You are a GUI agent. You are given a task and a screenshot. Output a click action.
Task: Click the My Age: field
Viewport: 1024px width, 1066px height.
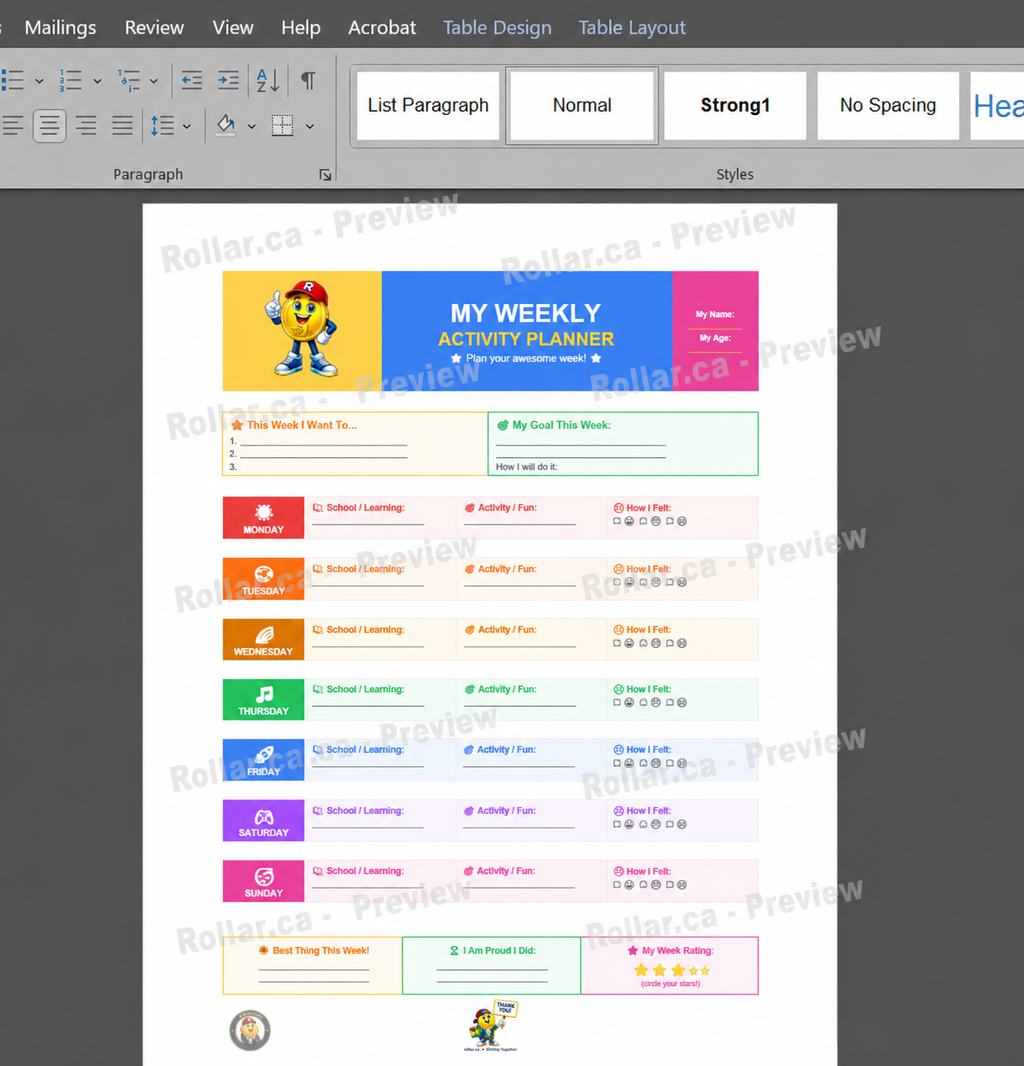coord(715,338)
